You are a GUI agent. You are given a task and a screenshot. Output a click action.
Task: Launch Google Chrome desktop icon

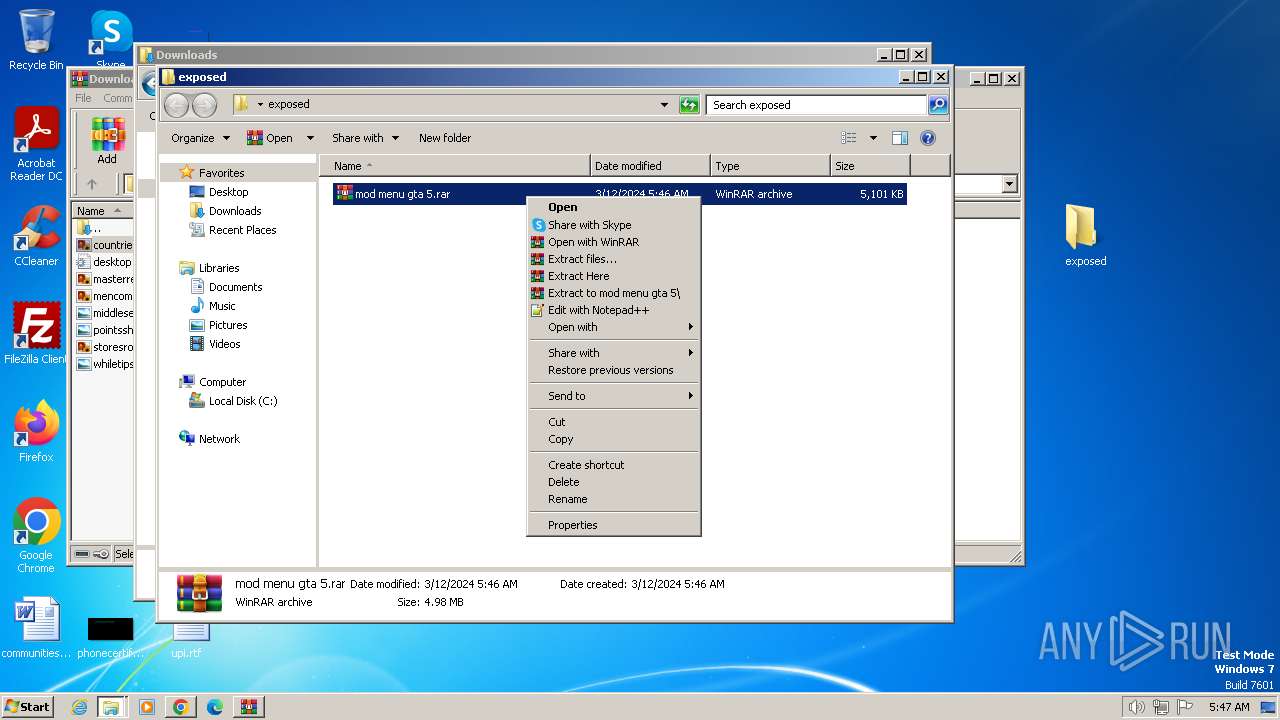pos(36,536)
